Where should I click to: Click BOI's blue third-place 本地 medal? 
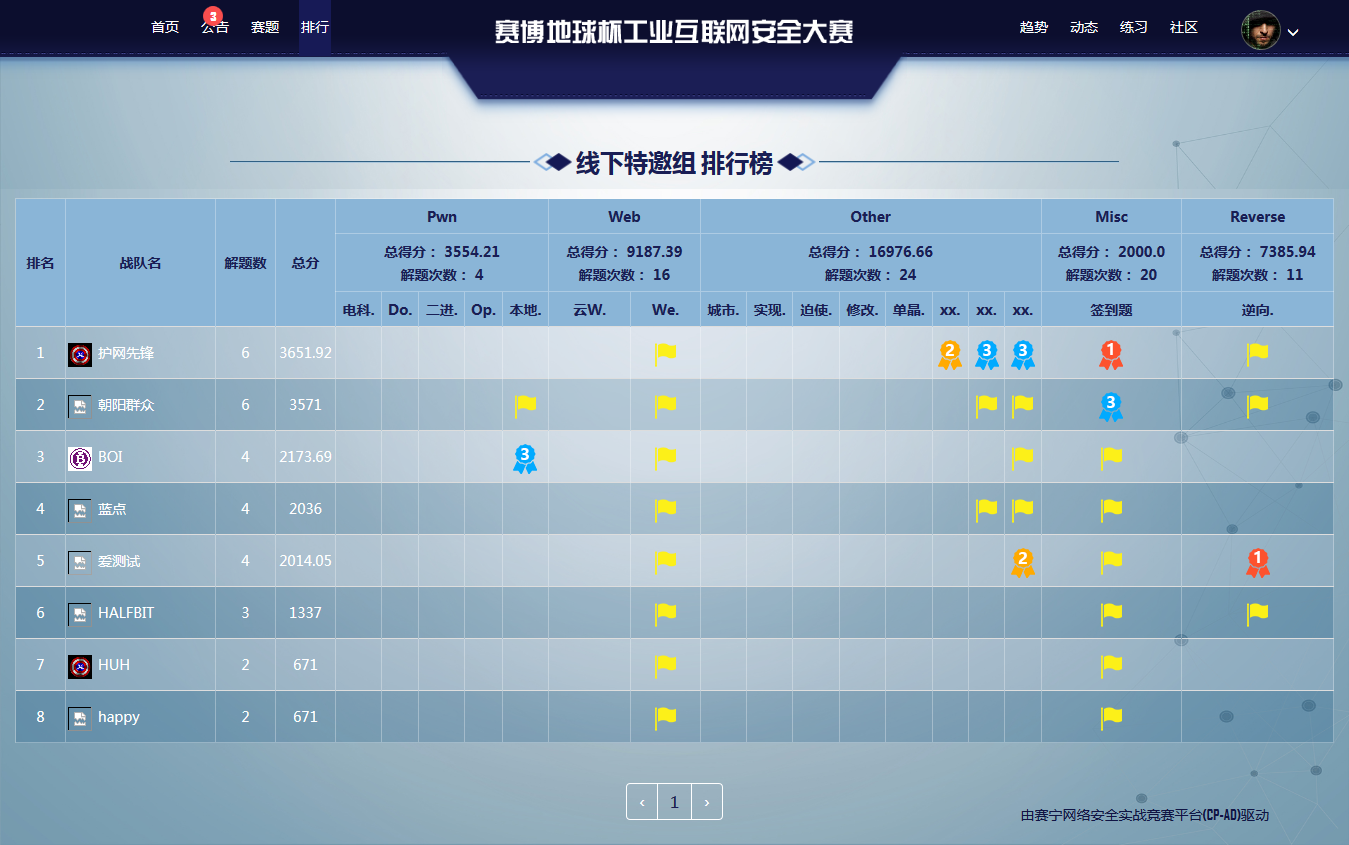[525, 459]
